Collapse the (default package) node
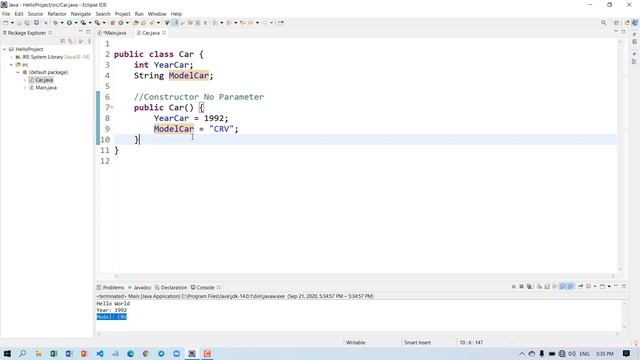640x360 pixels. [18, 72]
